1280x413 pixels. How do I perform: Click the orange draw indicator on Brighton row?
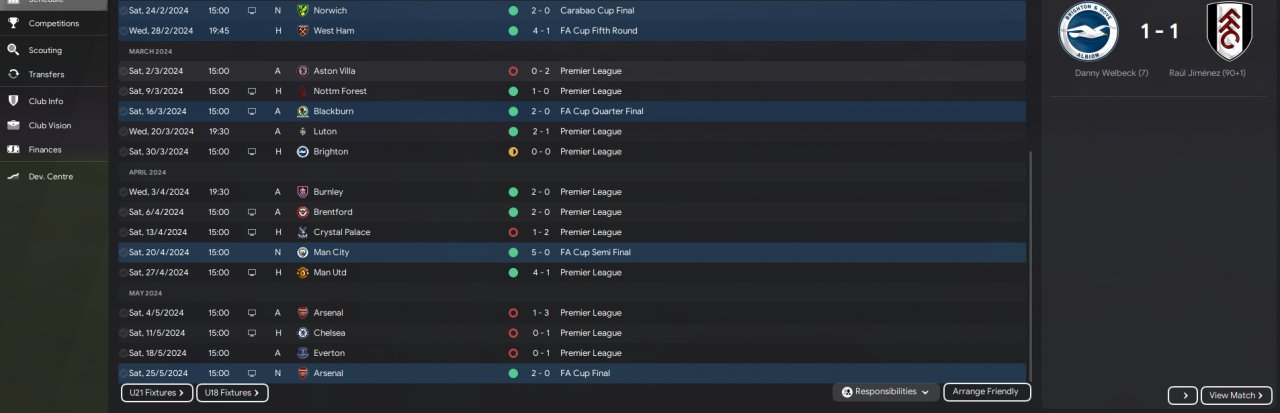513,152
